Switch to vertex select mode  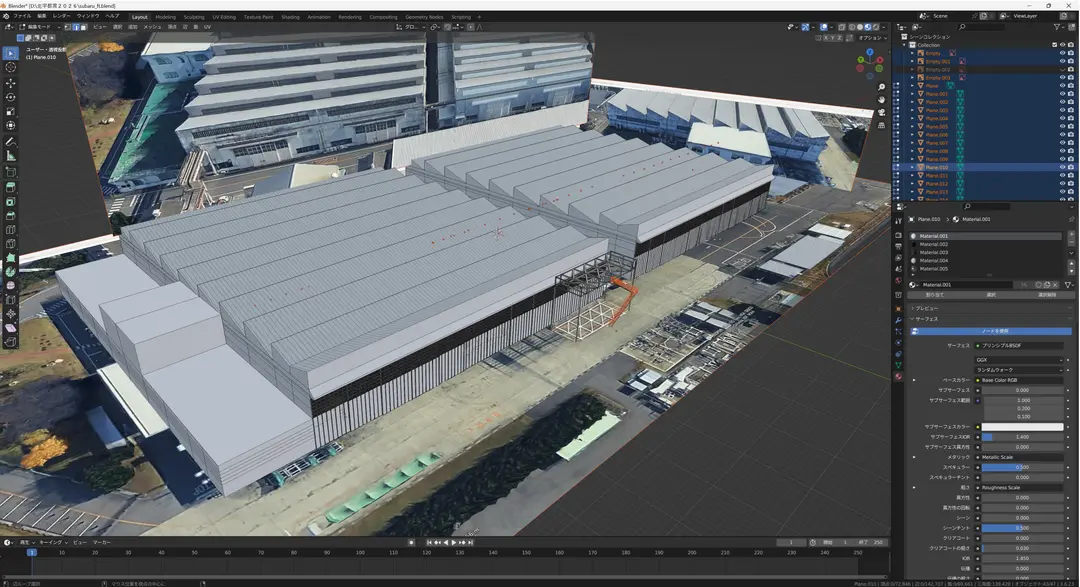[x=68, y=27]
